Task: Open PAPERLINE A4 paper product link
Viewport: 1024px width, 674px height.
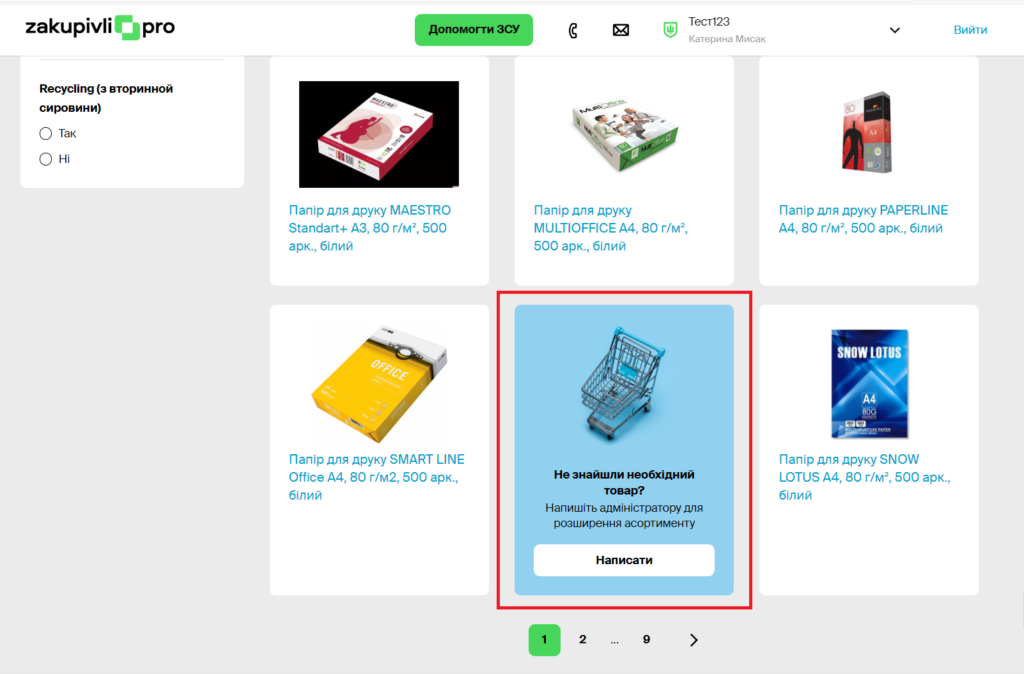Action: tap(863, 219)
